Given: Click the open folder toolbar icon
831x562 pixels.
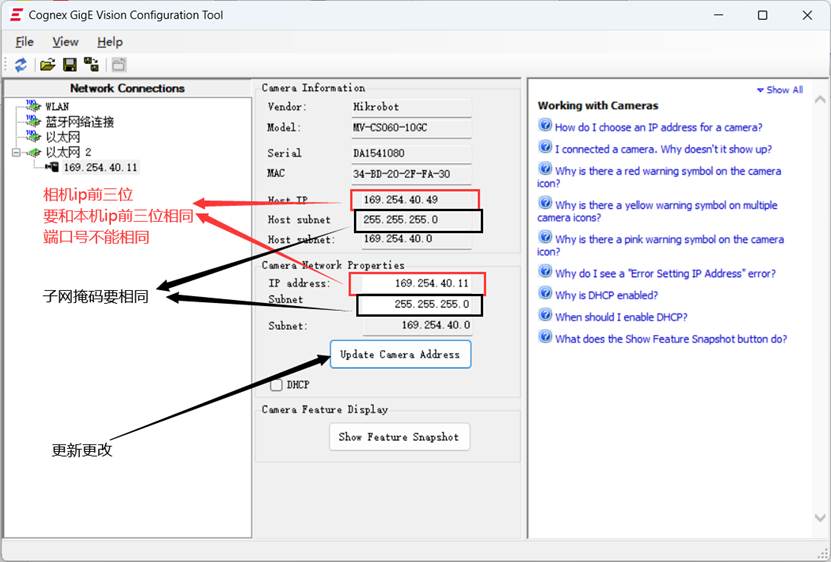Looking at the screenshot, I should [47, 65].
